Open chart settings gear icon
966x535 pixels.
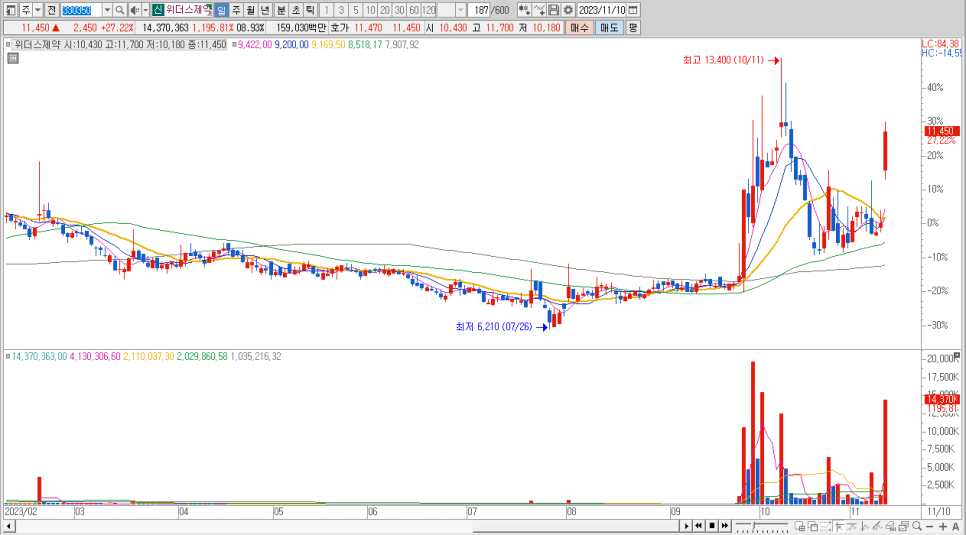[x=567, y=10]
